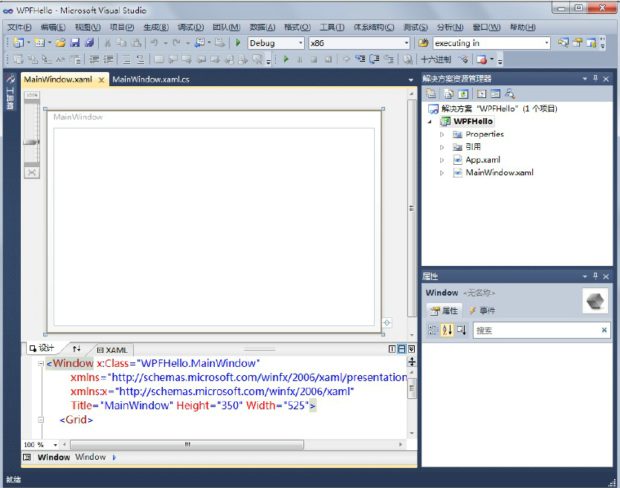Expand the App.xaml node

[442, 160]
